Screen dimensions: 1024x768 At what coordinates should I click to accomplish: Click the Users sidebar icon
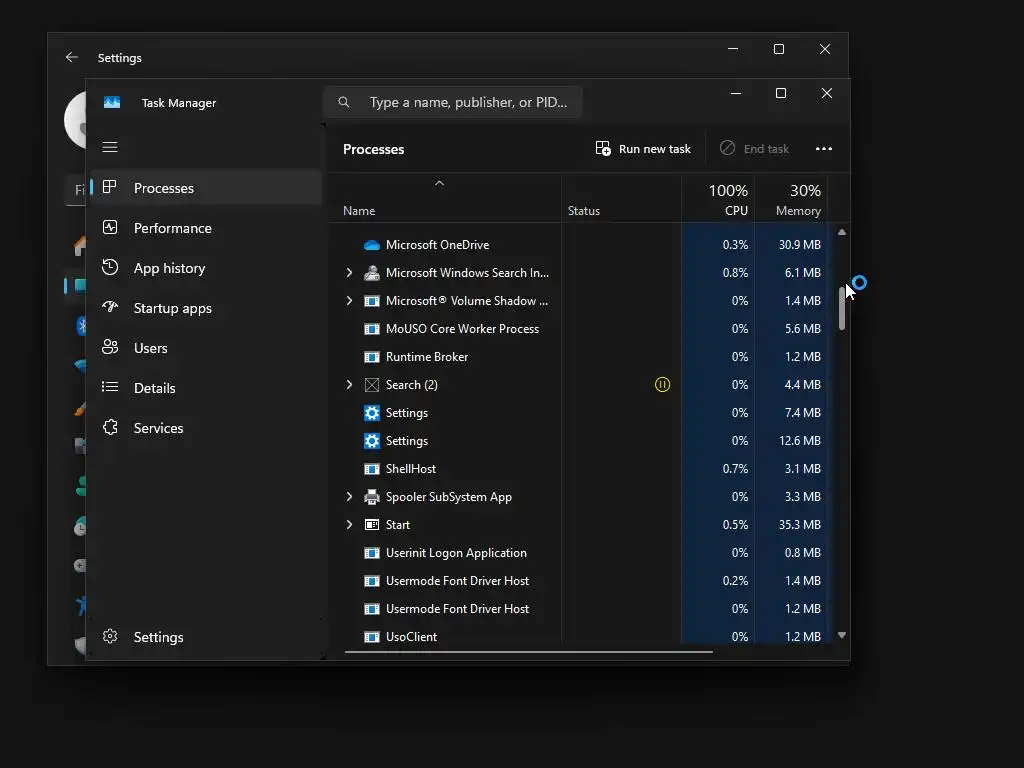coord(110,347)
